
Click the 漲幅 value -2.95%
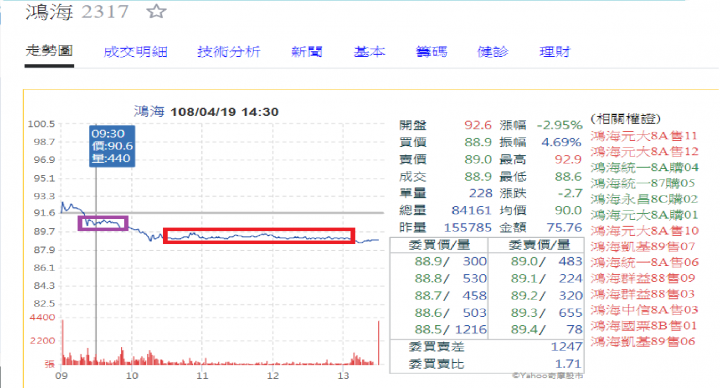(x=559, y=125)
